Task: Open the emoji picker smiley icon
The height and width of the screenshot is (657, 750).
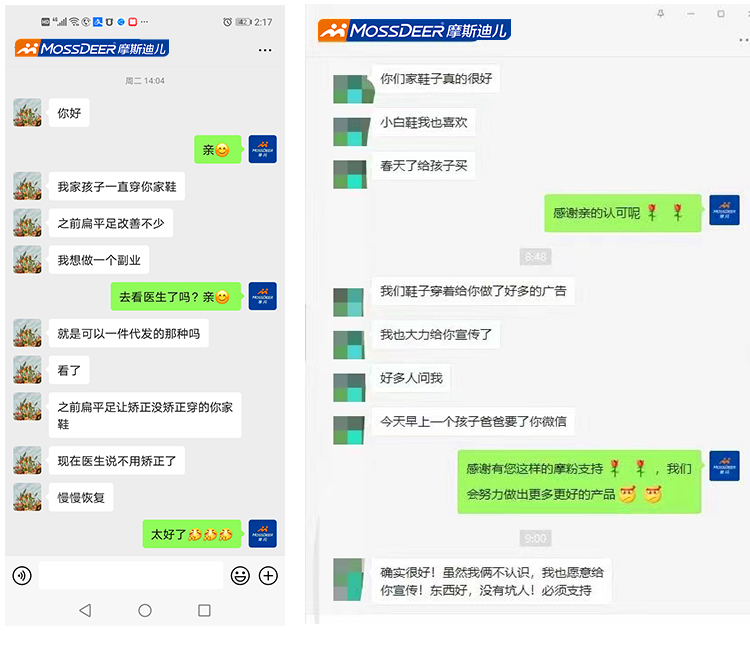Action: pyautogui.click(x=240, y=575)
